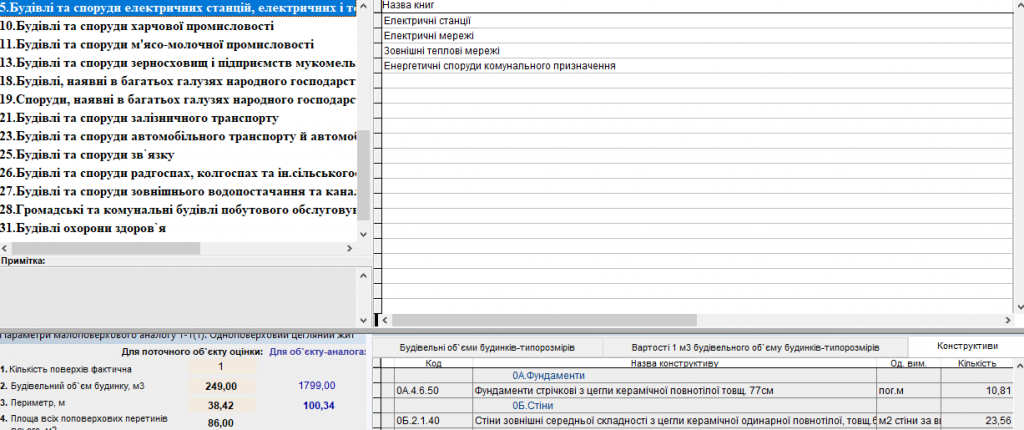Edit Кількість поверхів фактична field
The image size is (1024, 430).
click(x=221, y=367)
